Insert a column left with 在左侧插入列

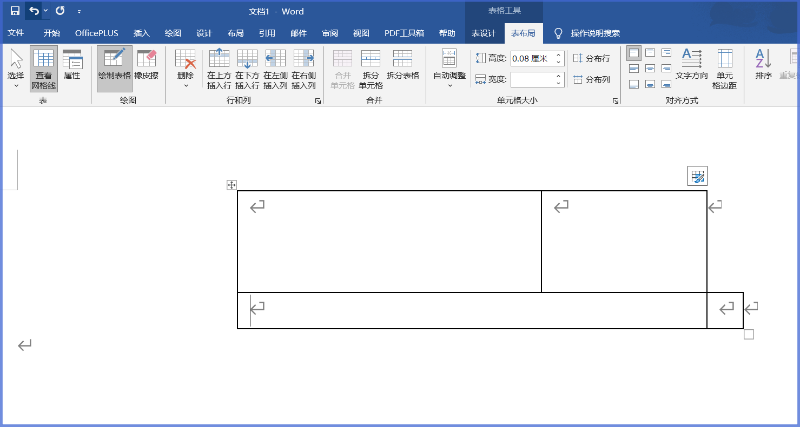point(276,69)
